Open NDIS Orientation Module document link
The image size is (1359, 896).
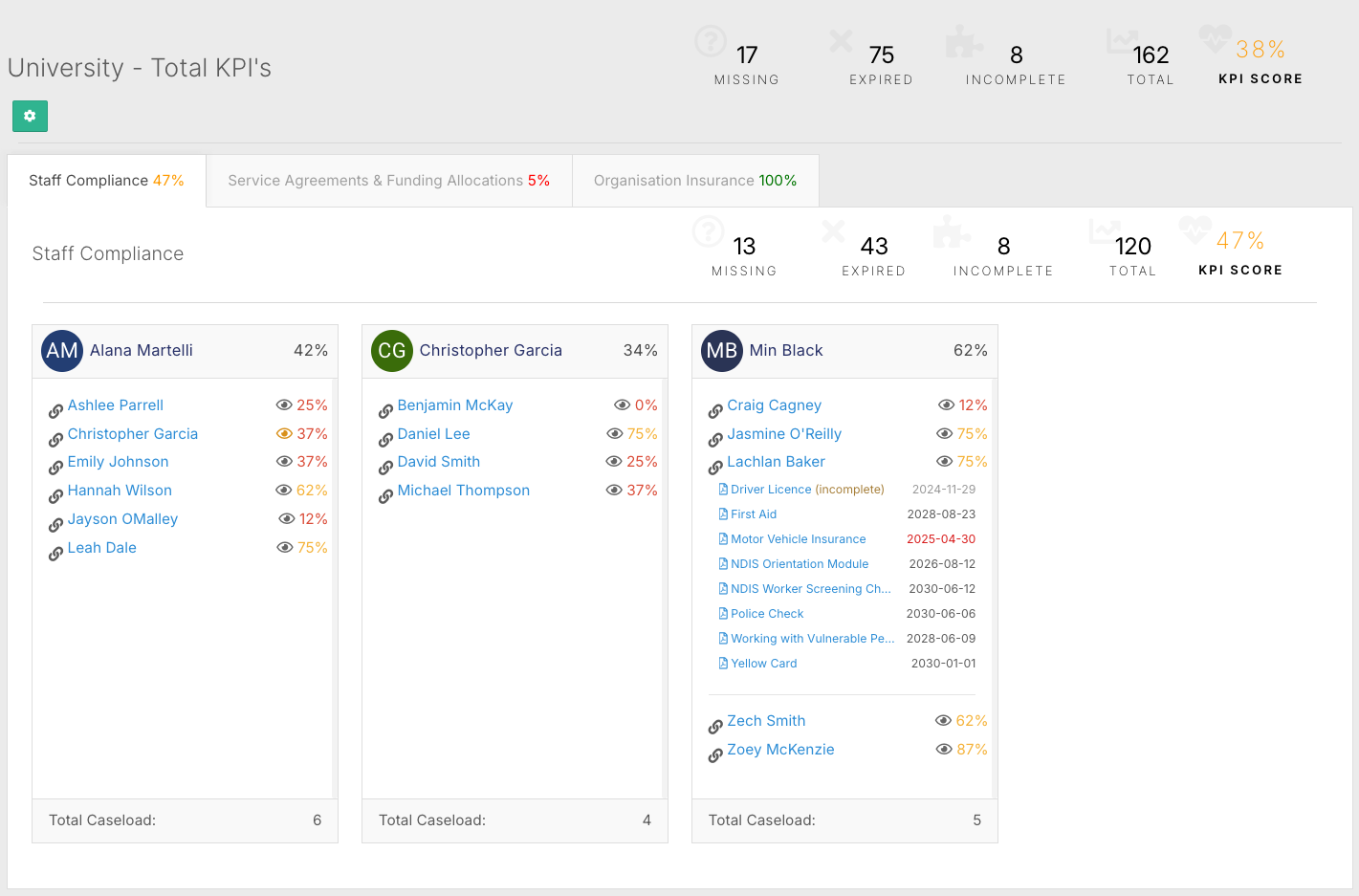tap(800, 564)
